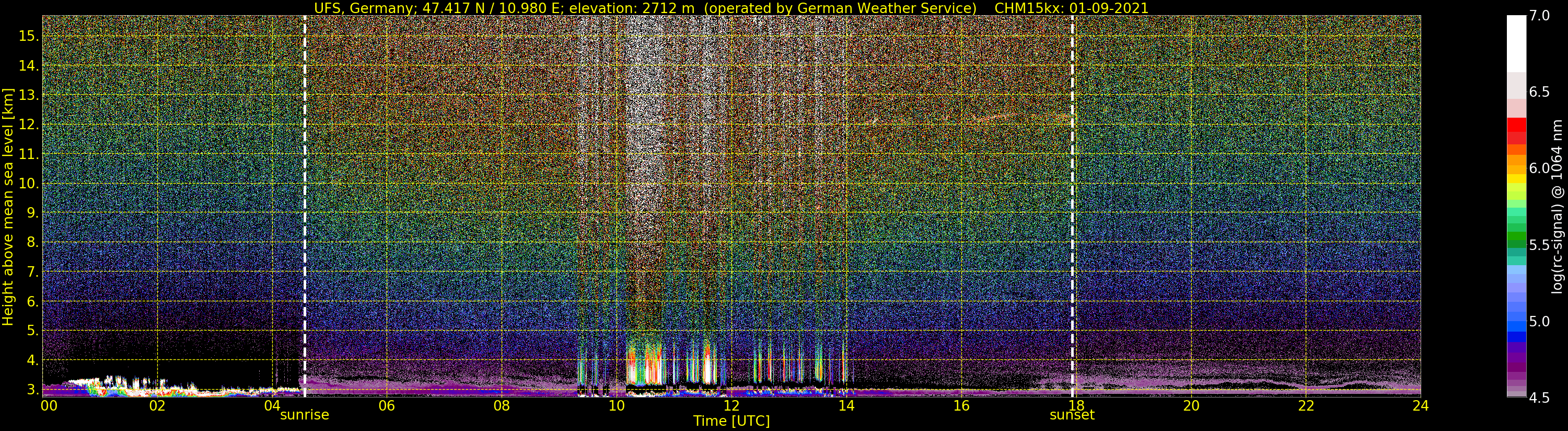The height and width of the screenshot is (431, 1568).
Task: Click the "3." height axis tick label
Action: tap(32, 390)
